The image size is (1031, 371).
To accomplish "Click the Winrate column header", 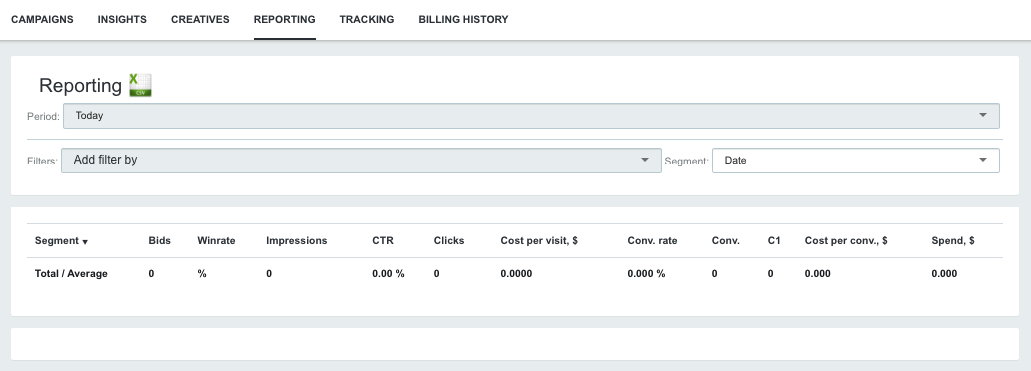I will (216, 241).
